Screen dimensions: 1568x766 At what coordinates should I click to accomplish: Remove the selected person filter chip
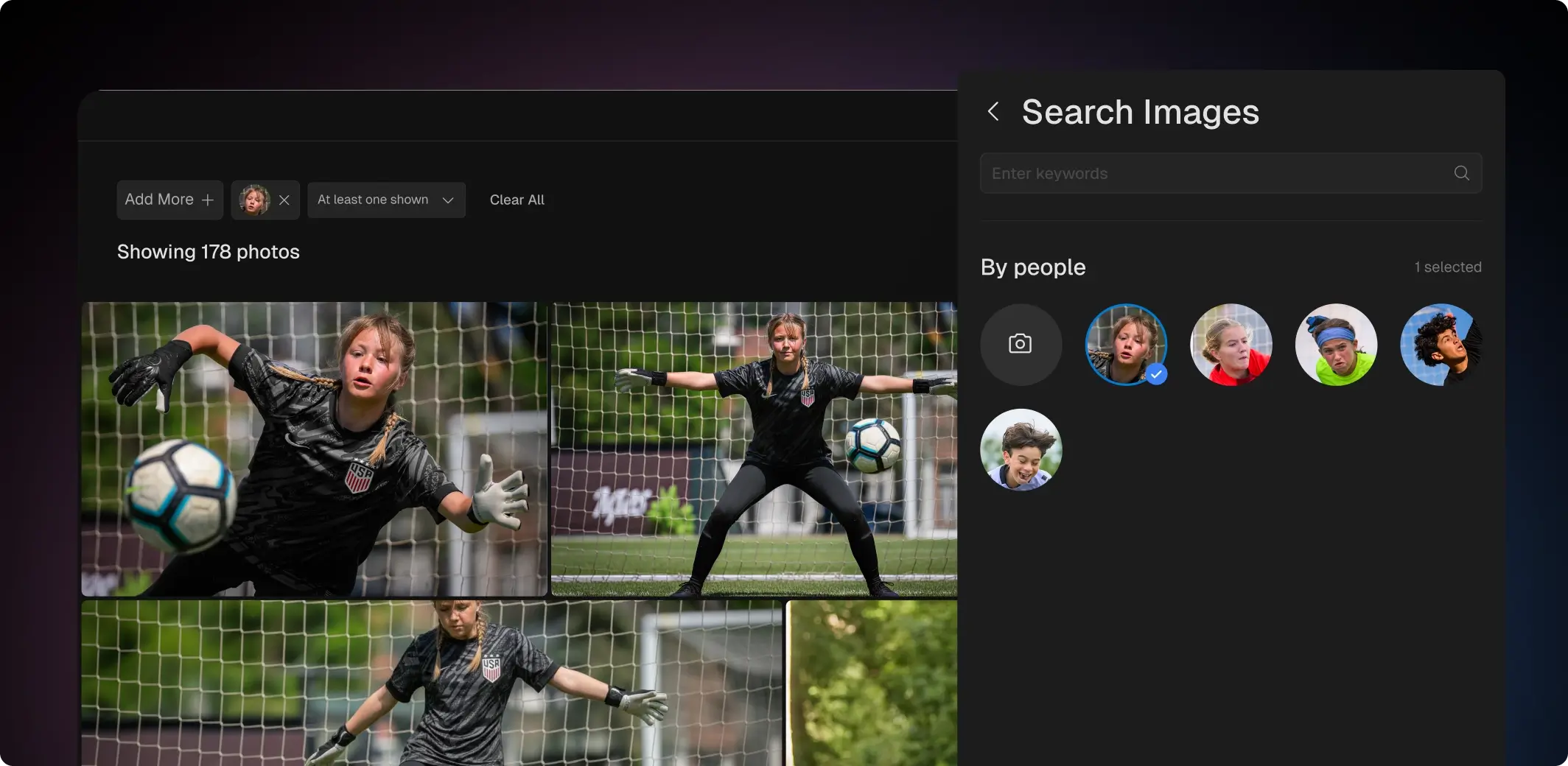[284, 200]
